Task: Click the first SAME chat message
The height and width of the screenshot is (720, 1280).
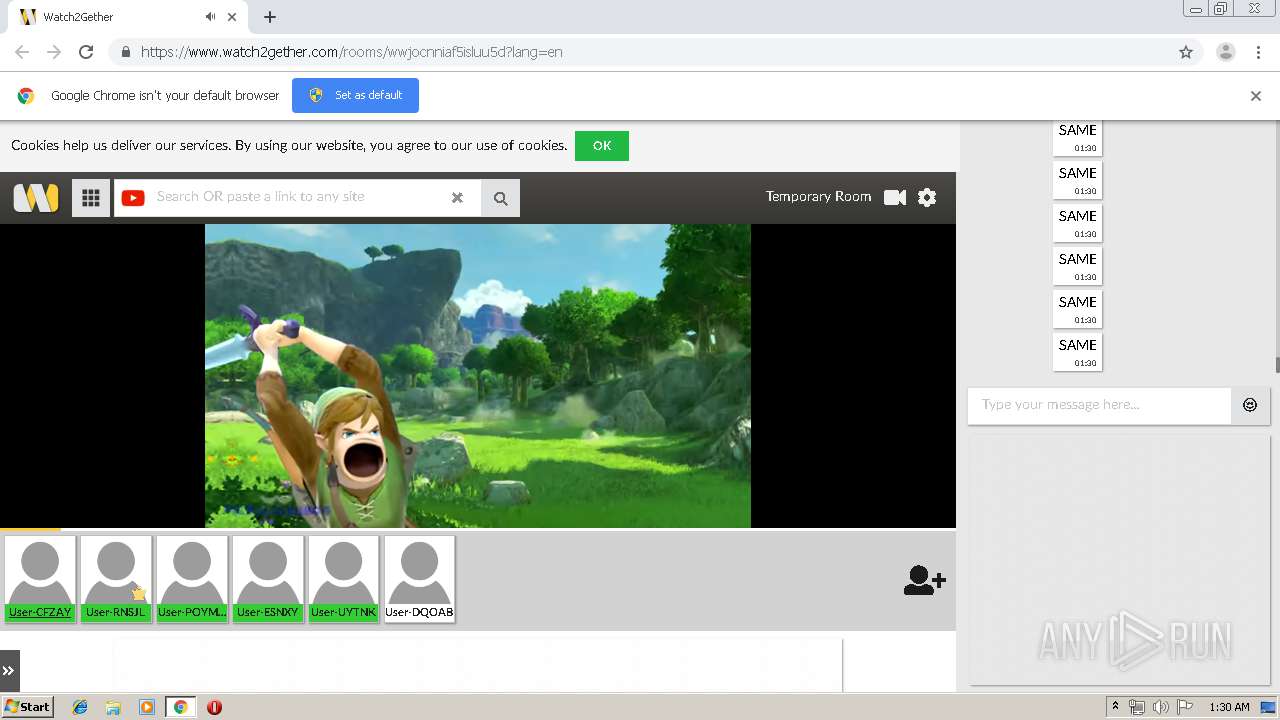Action: coord(1078,138)
